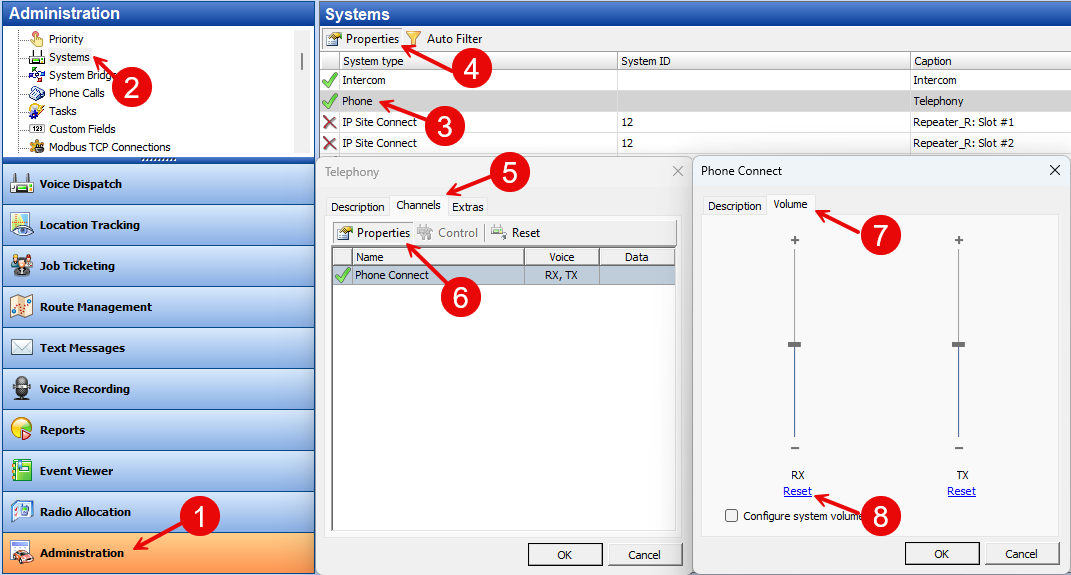Click the Administration section icon
Viewport: 1071px width, 575px height.
pos(22,552)
